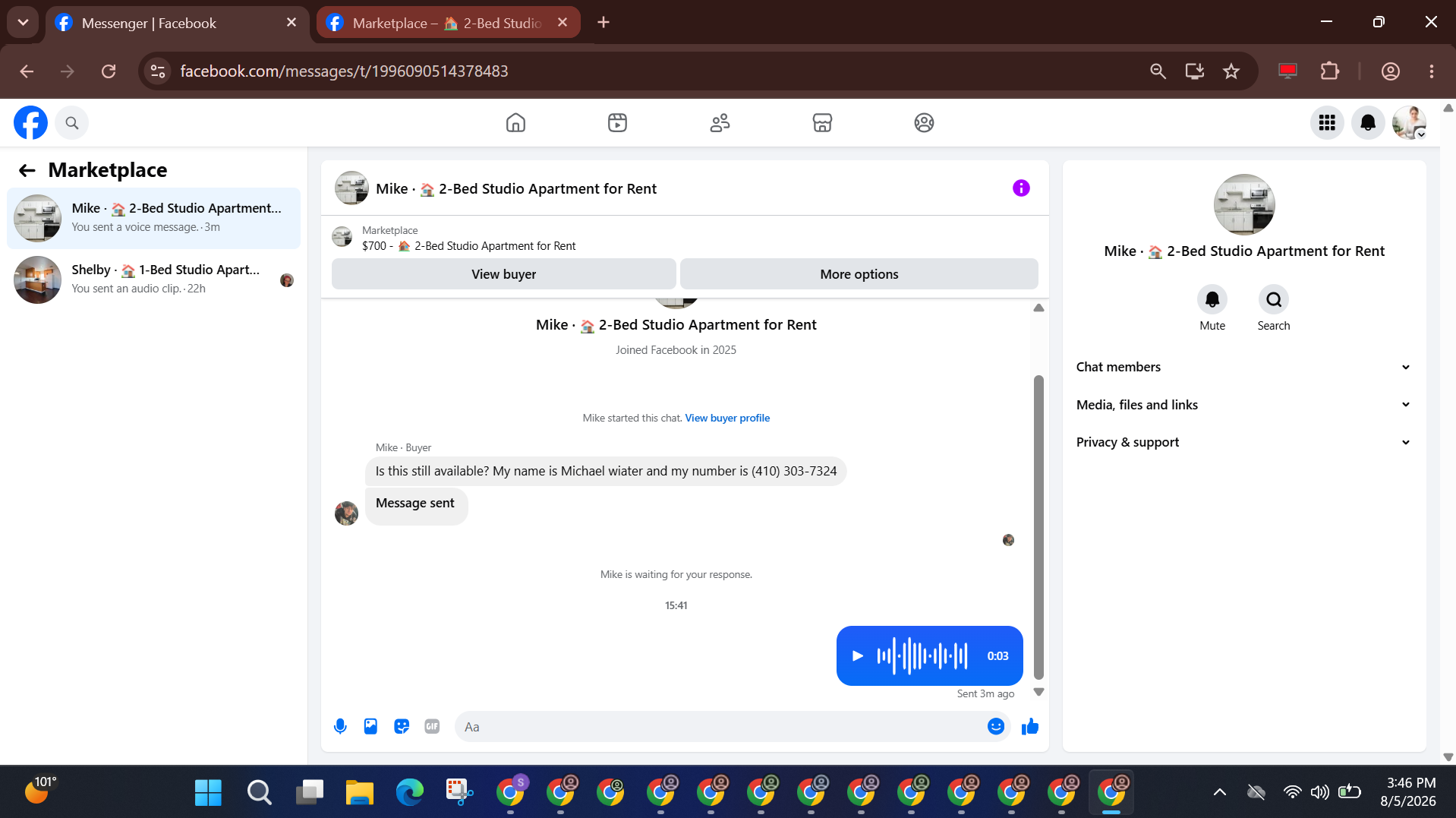Bookmark this page with the star

tap(1231, 71)
